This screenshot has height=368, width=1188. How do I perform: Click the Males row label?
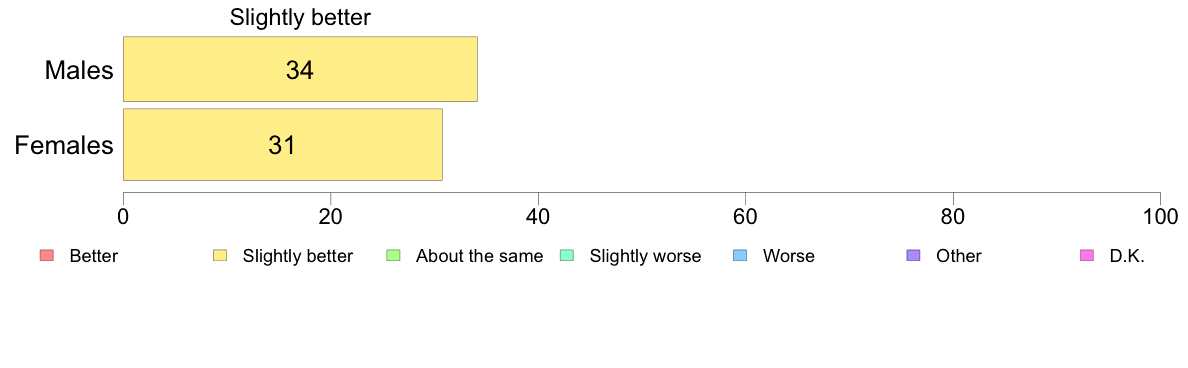80,70
